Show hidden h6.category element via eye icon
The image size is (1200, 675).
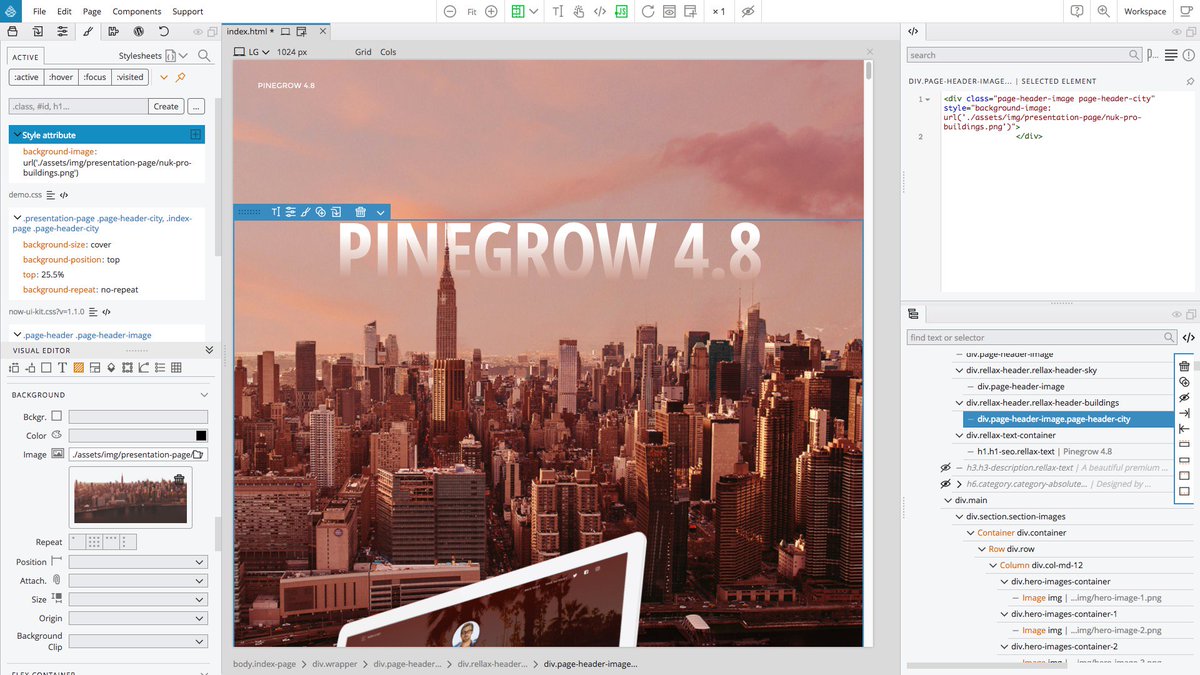[x=945, y=484]
